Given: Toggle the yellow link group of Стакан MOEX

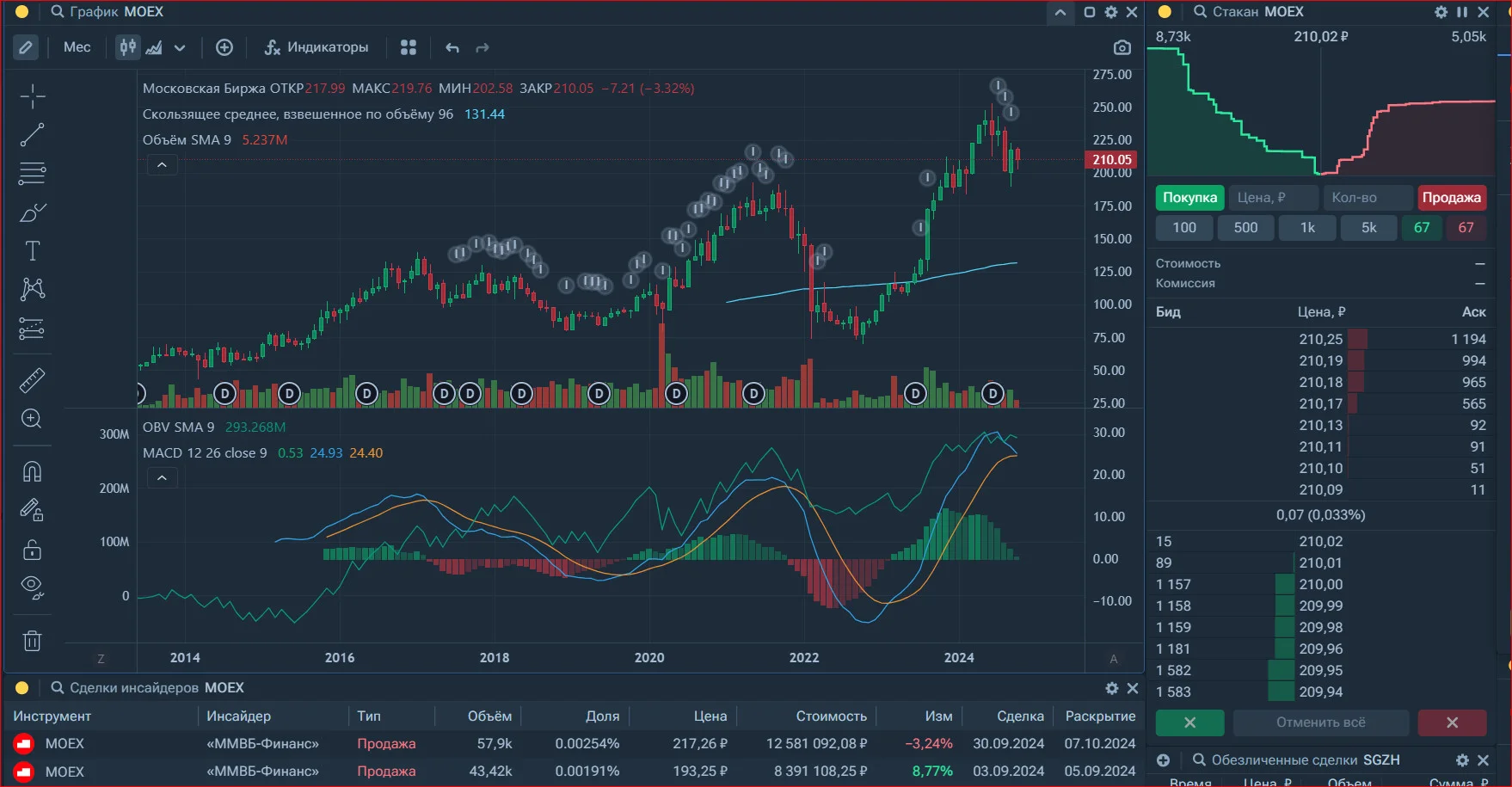Looking at the screenshot, I should click(x=1165, y=12).
